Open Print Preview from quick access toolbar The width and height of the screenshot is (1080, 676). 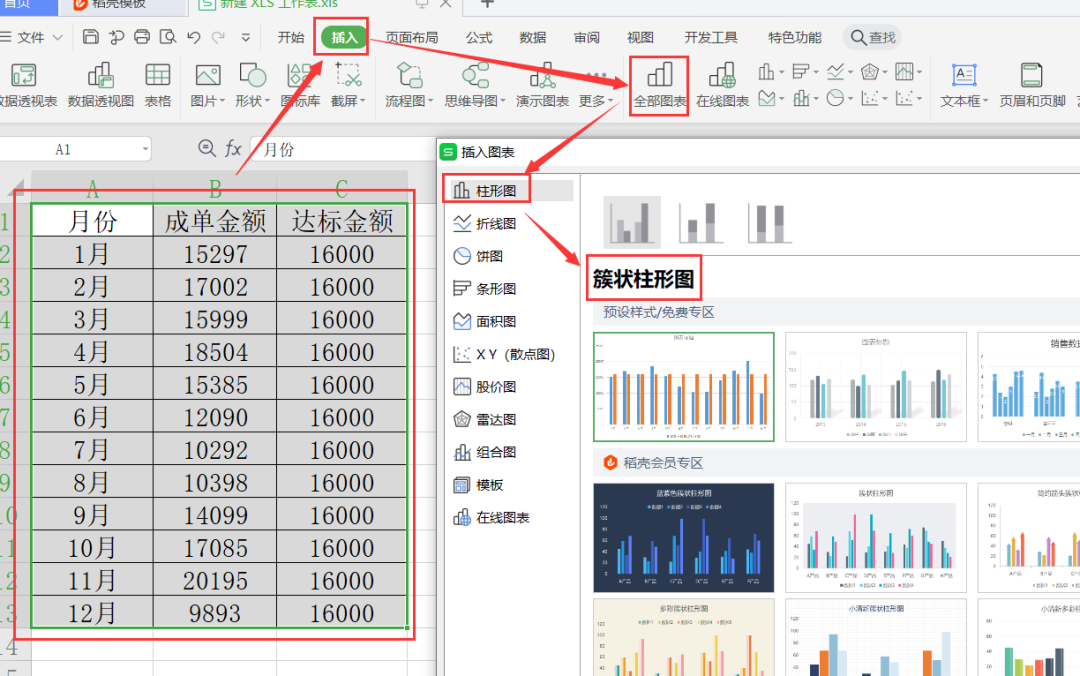[167, 37]
